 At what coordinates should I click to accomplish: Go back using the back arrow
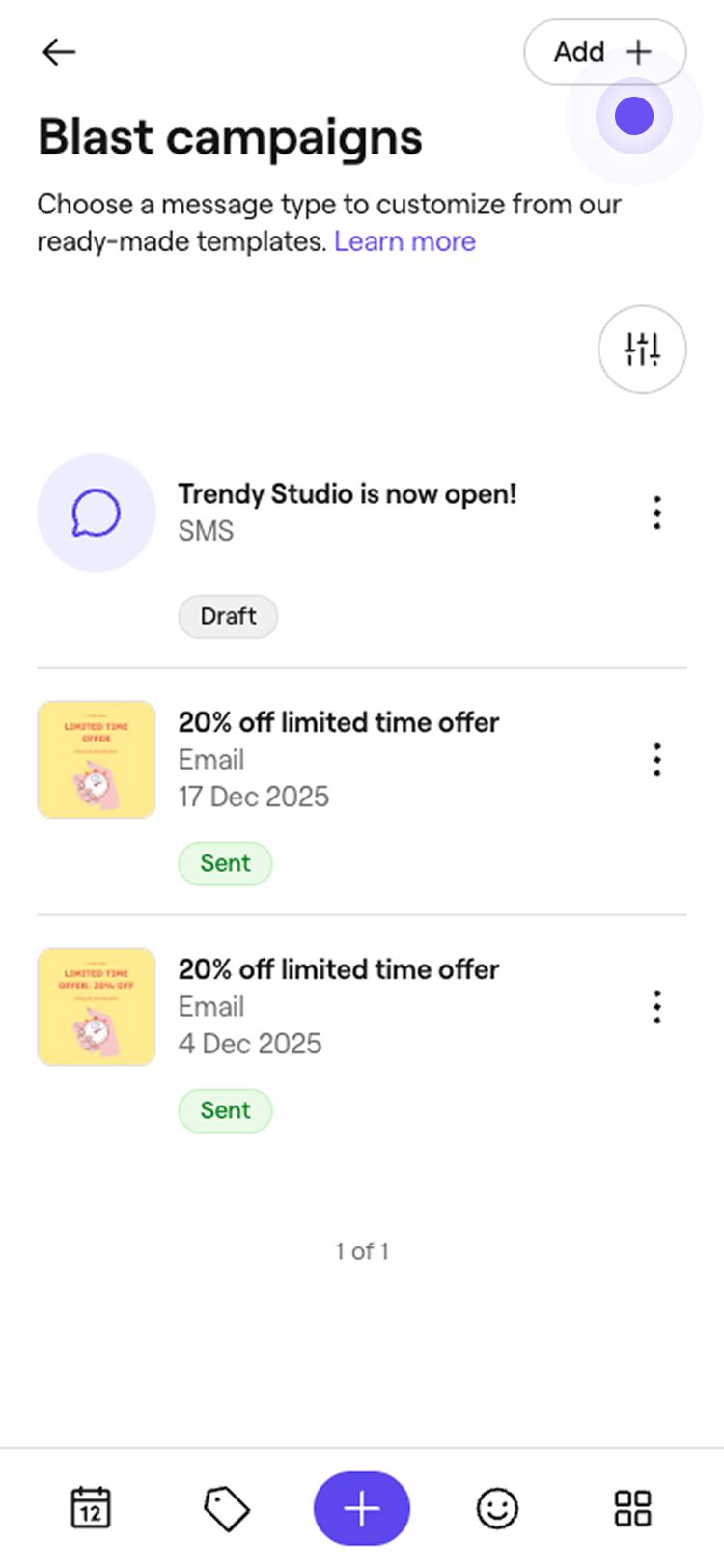pos(59,52)
